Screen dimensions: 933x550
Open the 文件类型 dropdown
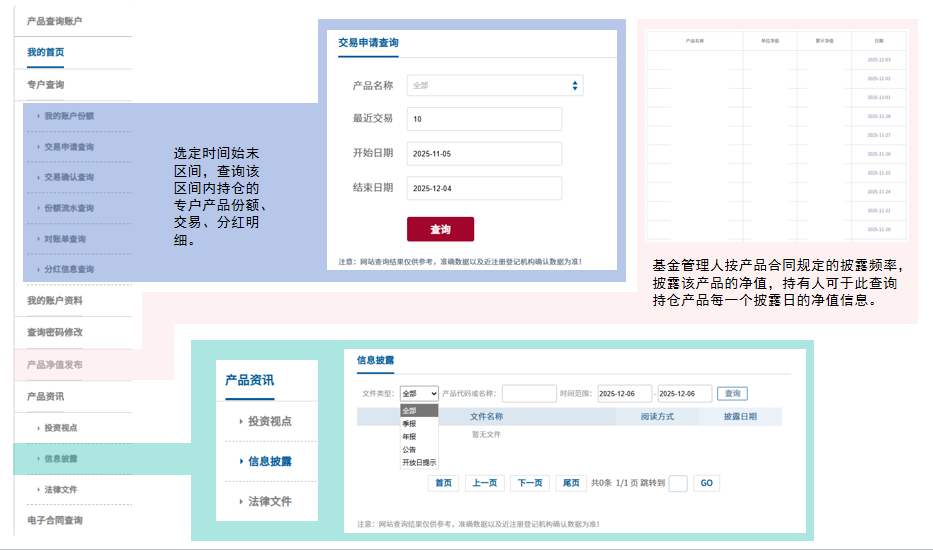[x=419, y=394]
